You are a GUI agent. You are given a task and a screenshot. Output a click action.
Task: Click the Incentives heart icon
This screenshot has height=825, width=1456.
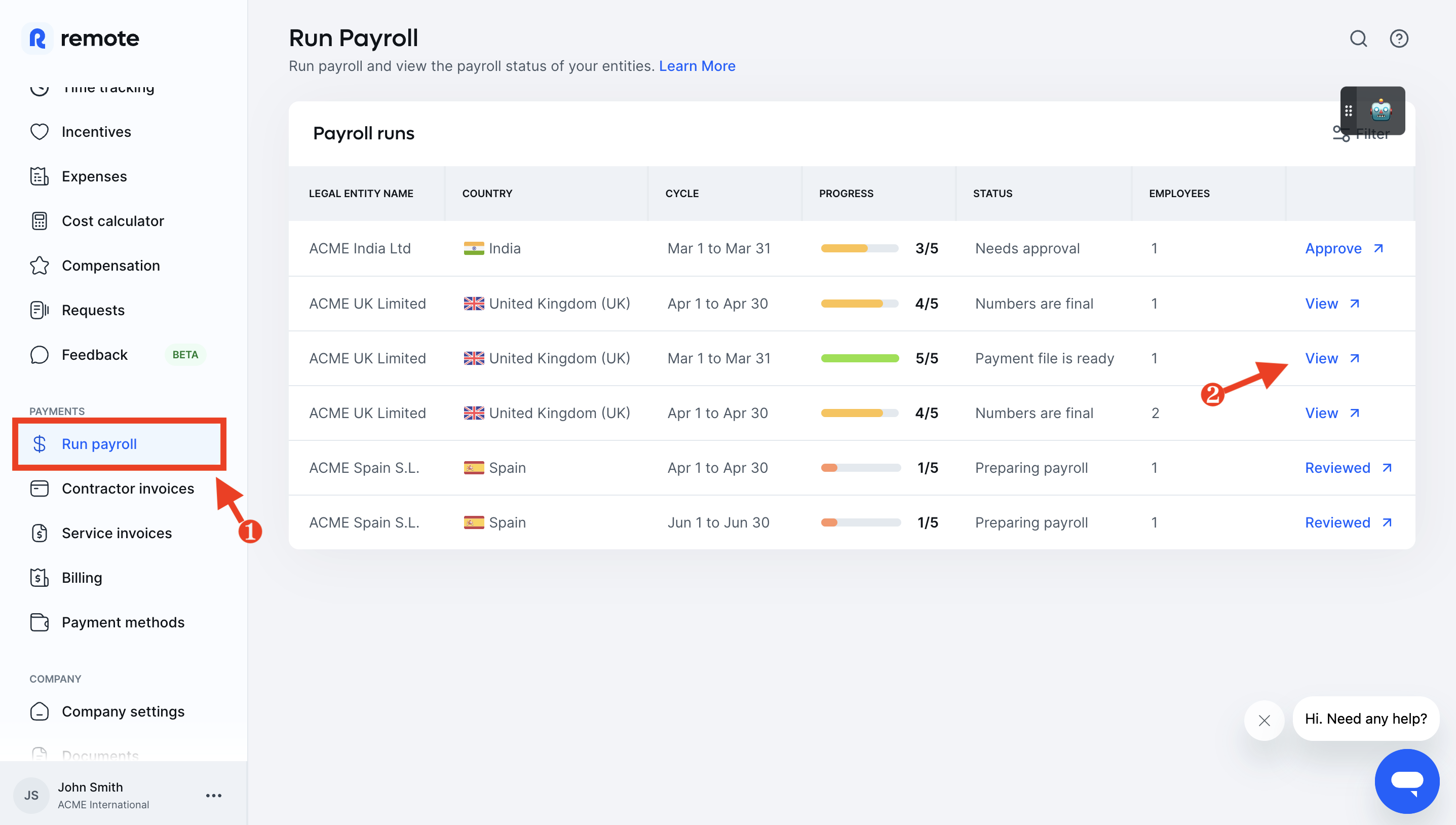pyautogui.click(x=39, y=131)
